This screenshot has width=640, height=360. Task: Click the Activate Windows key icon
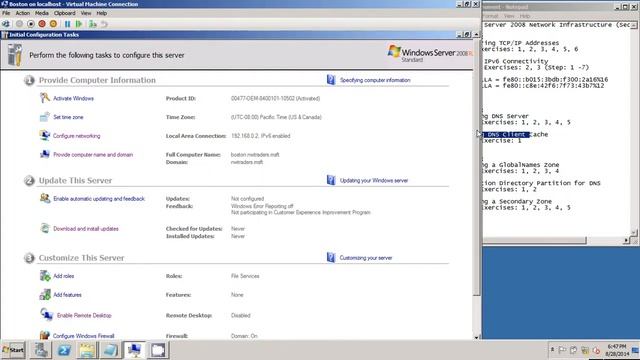44,98
